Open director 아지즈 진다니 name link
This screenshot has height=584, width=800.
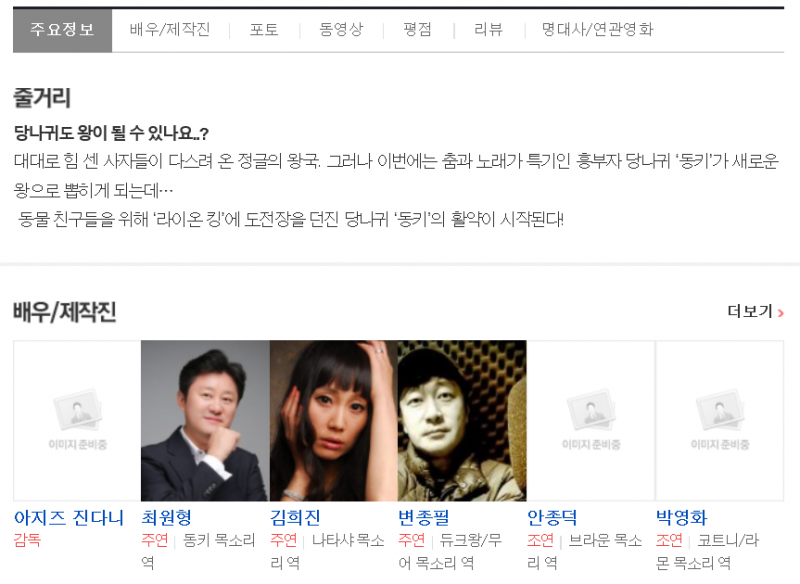point(69,518)
